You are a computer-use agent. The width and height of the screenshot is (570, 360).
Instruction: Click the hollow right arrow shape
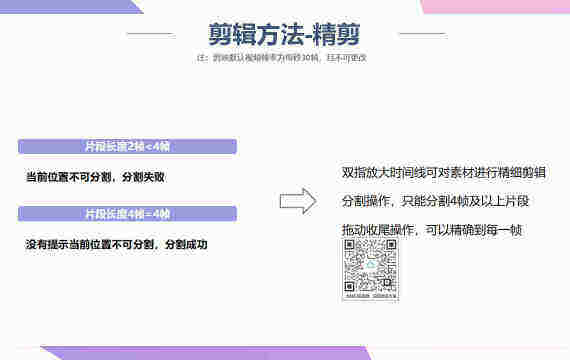pyautogui.click(x=298, y=201)
